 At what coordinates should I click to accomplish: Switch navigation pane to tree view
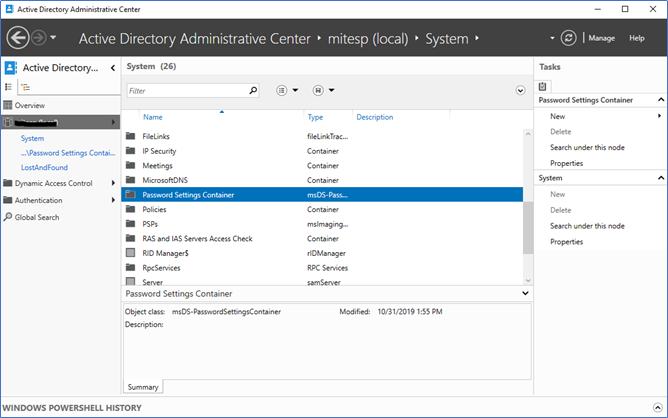click(26, 87)
